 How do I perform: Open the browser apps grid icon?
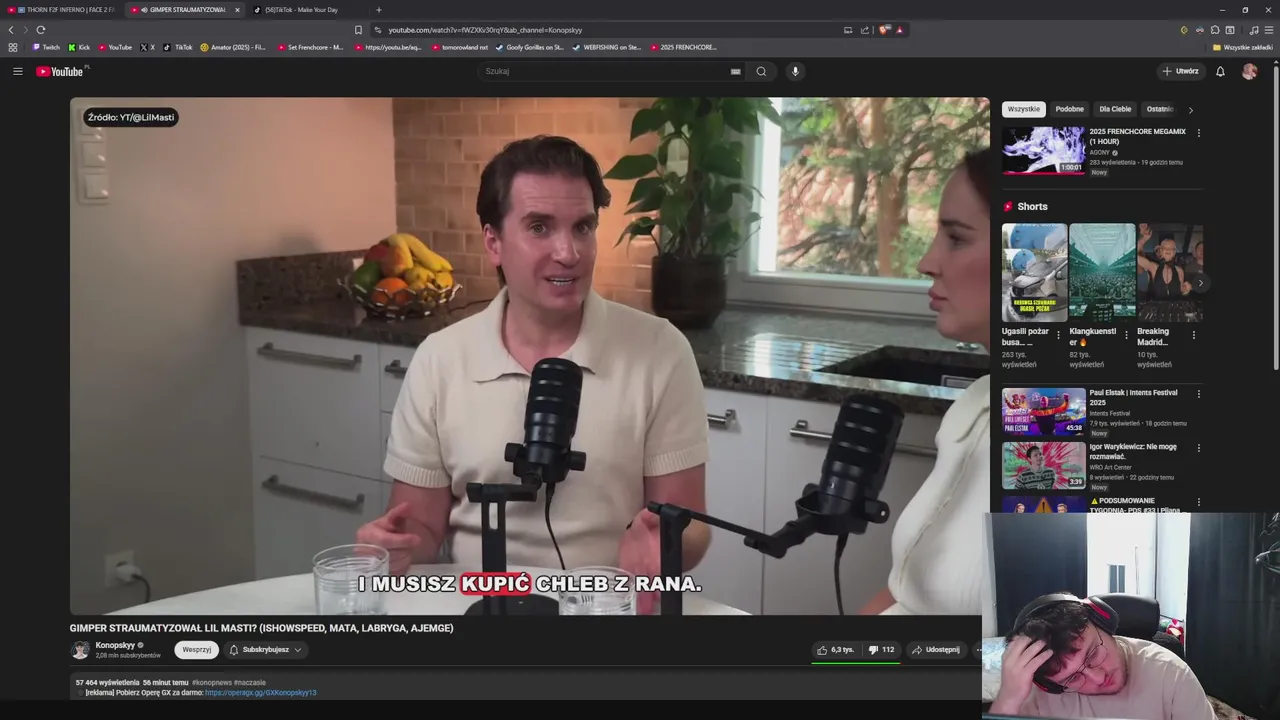coord(13,47)
